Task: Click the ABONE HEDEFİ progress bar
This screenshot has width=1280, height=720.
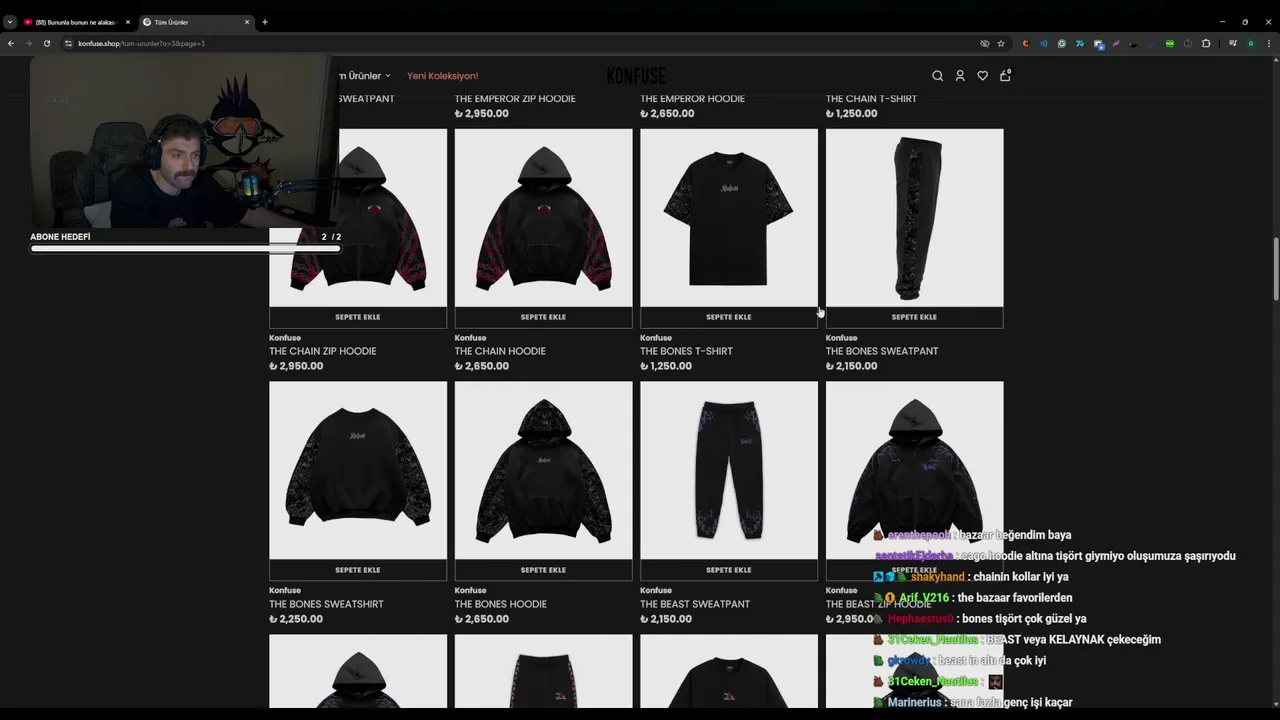Action: [x=185, y=249]
